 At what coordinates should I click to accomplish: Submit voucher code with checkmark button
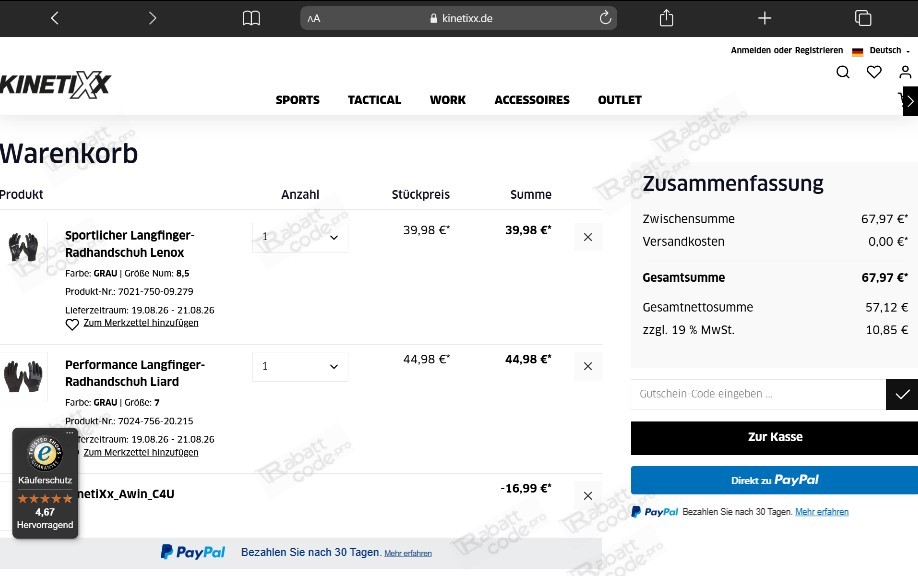click(x=902, y=394)
